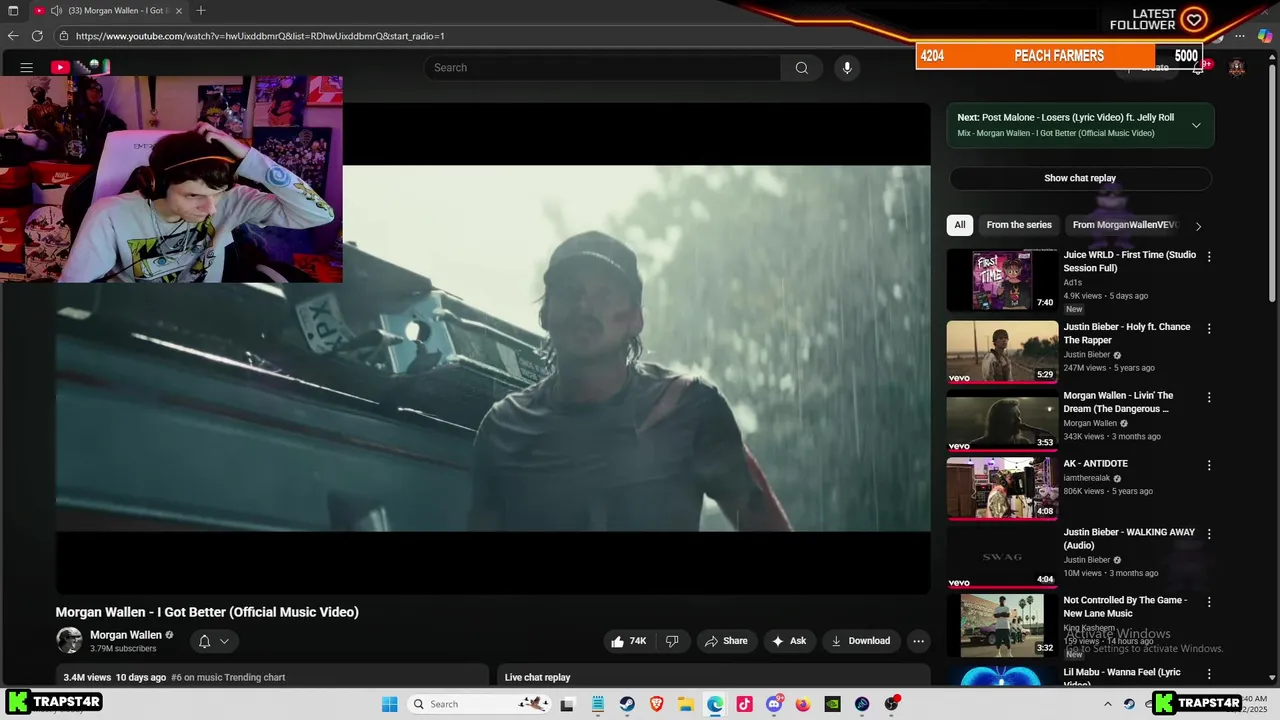Open the YouTube hamburger guide menu
The width and height of the screenshot is (1280, 720).
(x=27, y=68)
